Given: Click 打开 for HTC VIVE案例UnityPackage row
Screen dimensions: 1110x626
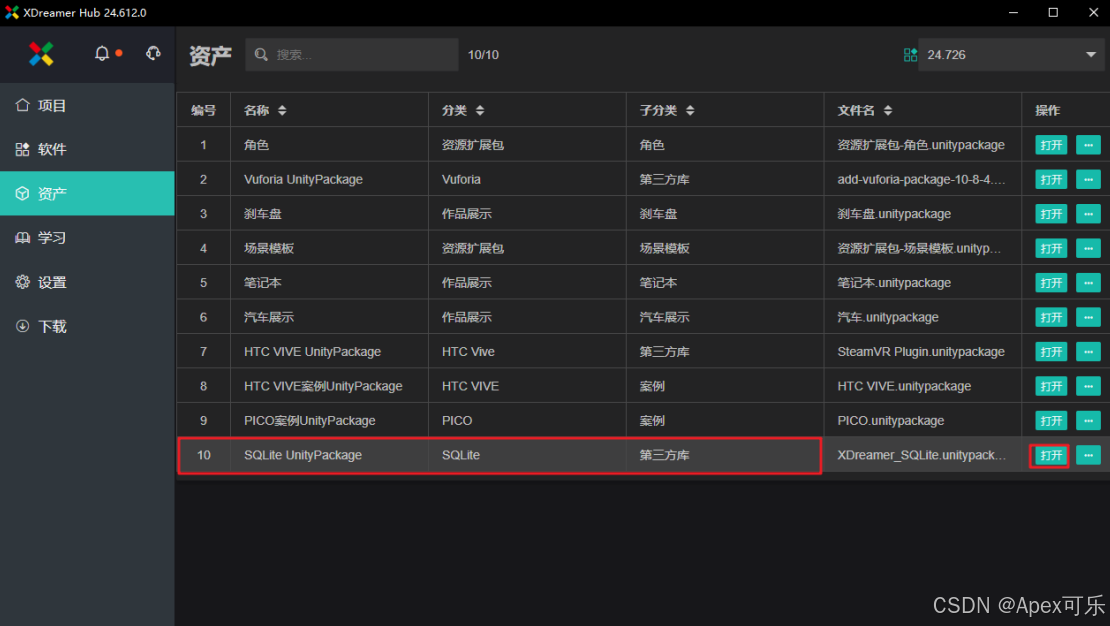Looking at the screenshot, I should click(x=1051, y=386).
